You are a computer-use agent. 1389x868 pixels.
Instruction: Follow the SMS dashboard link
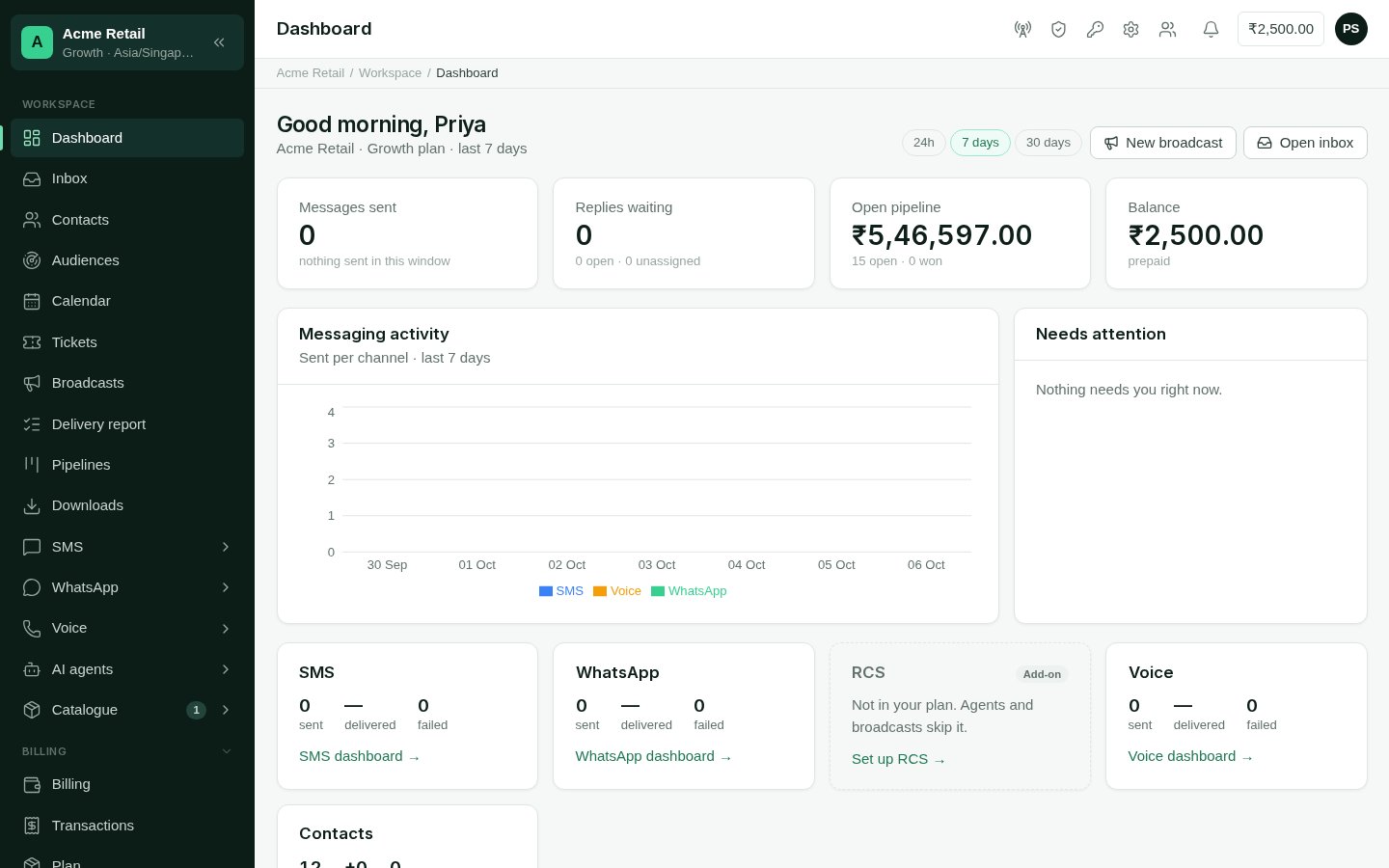tap(360, 756)
